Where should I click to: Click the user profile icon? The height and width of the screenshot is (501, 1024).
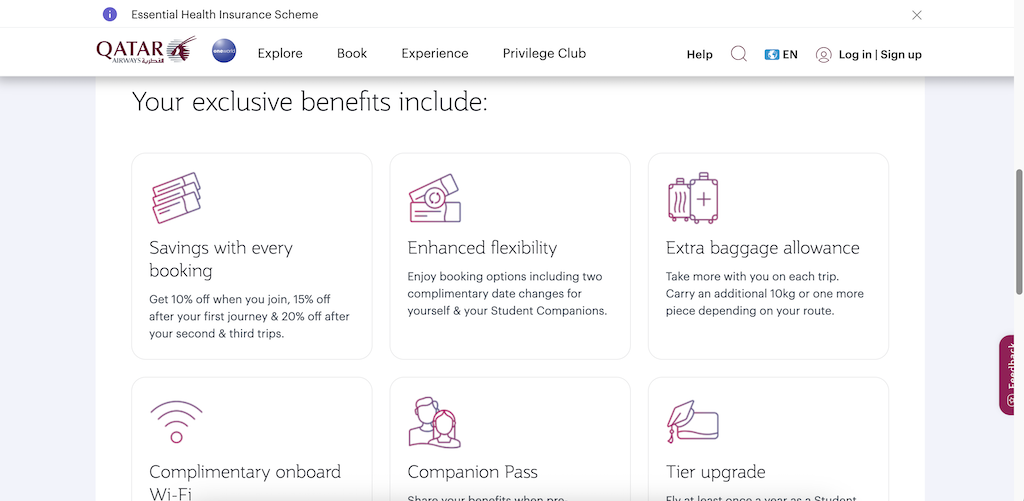pos(823,54)
